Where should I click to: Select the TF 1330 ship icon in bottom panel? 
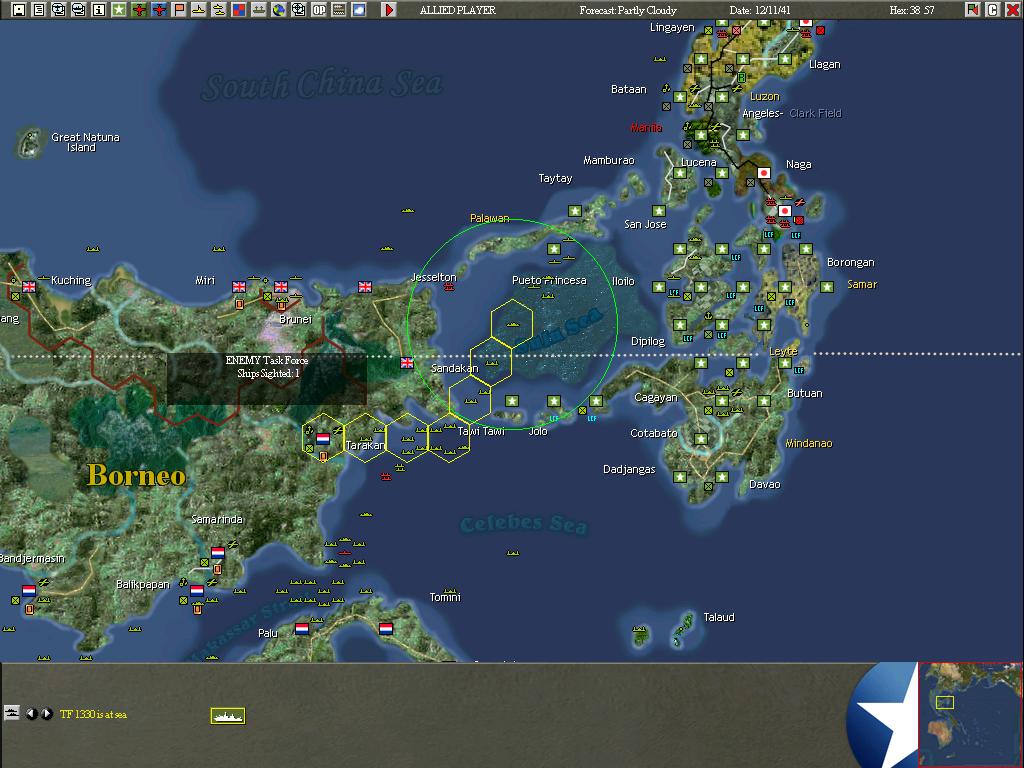tap(228, 716)
